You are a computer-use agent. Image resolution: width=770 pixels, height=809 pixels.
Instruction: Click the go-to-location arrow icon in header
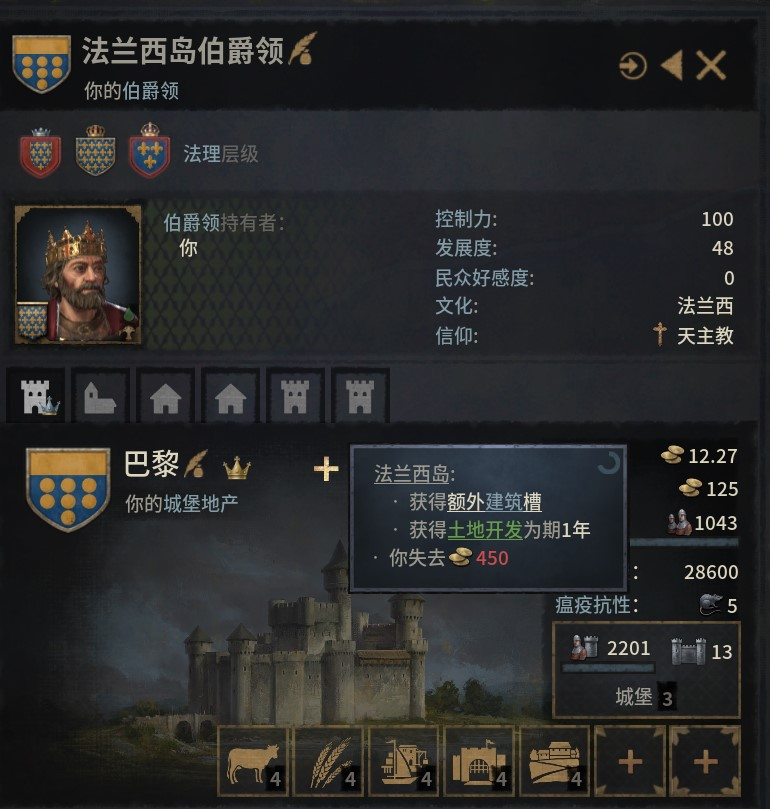[633, 66]
